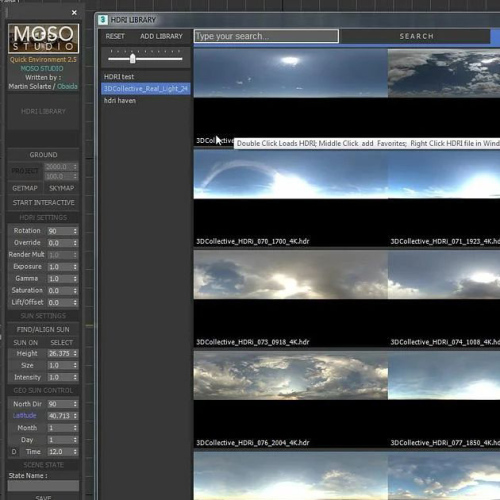The width and height of the screenshot is (500, 500).
Task: Click the Rotation value field
Action: click(59, 231)
